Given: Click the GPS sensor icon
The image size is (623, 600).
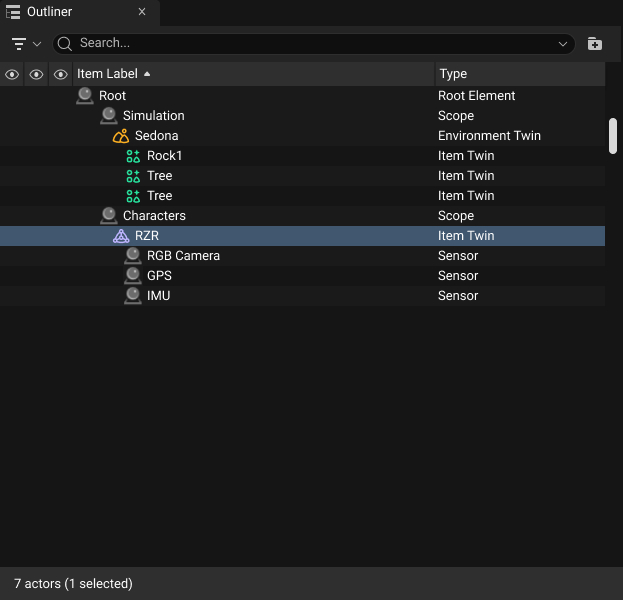Looking at the screenshot, I should (133, 276).
